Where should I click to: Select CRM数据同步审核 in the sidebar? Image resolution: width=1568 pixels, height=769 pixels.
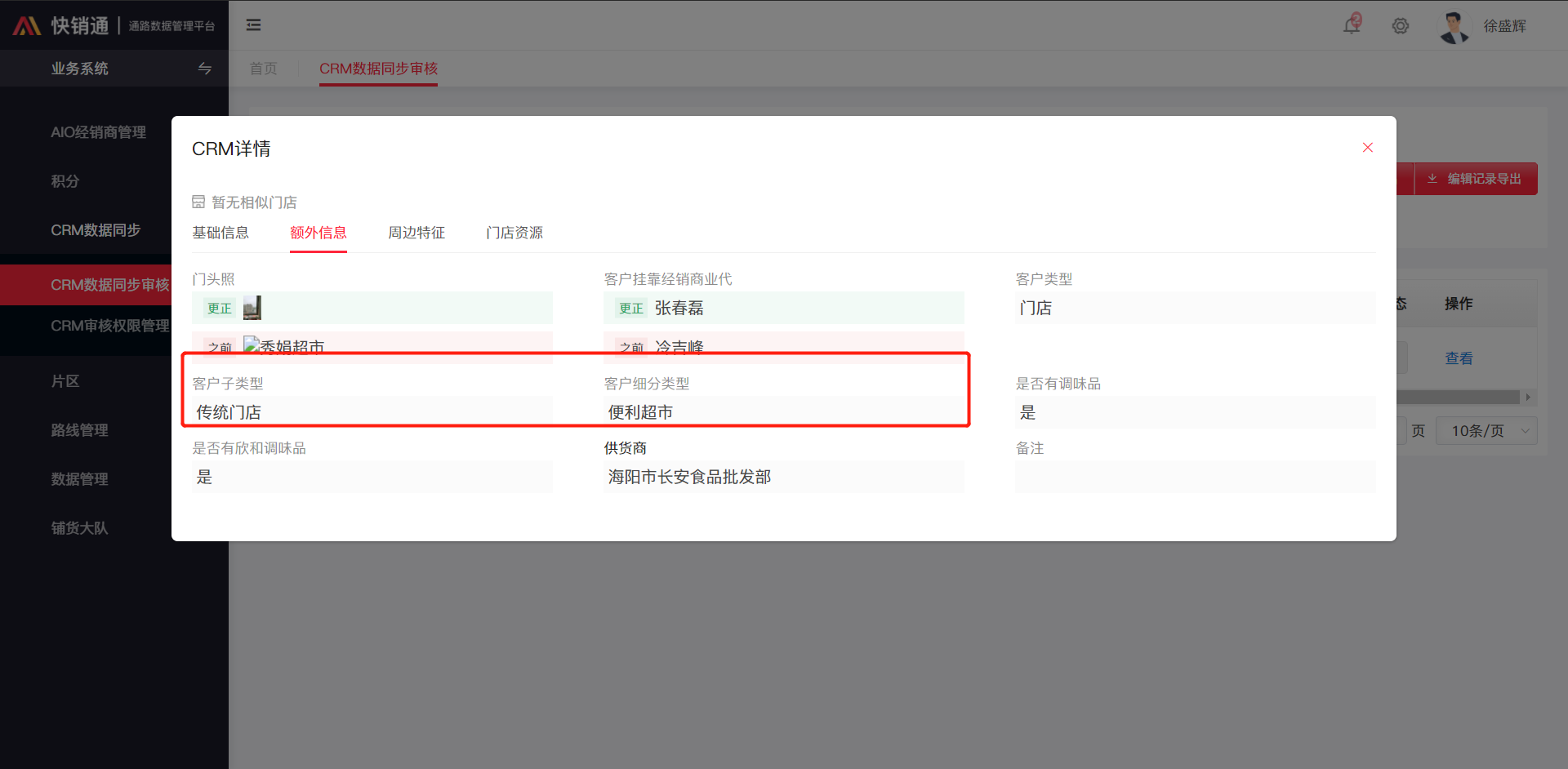coord(110,285)
